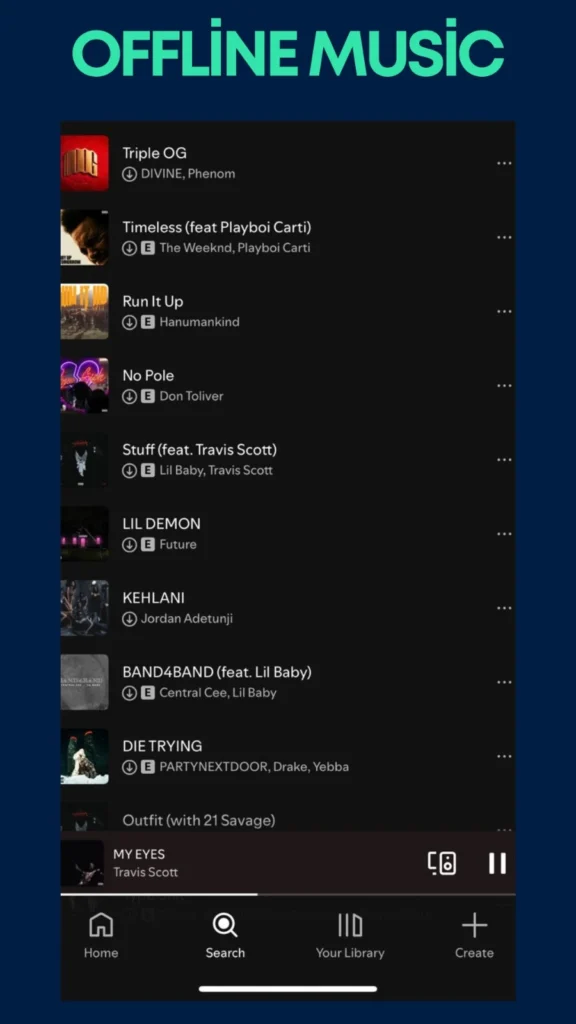This screenshot has height=1024, width=576.
Task: Open the connect to device picker
Action: 442,863
